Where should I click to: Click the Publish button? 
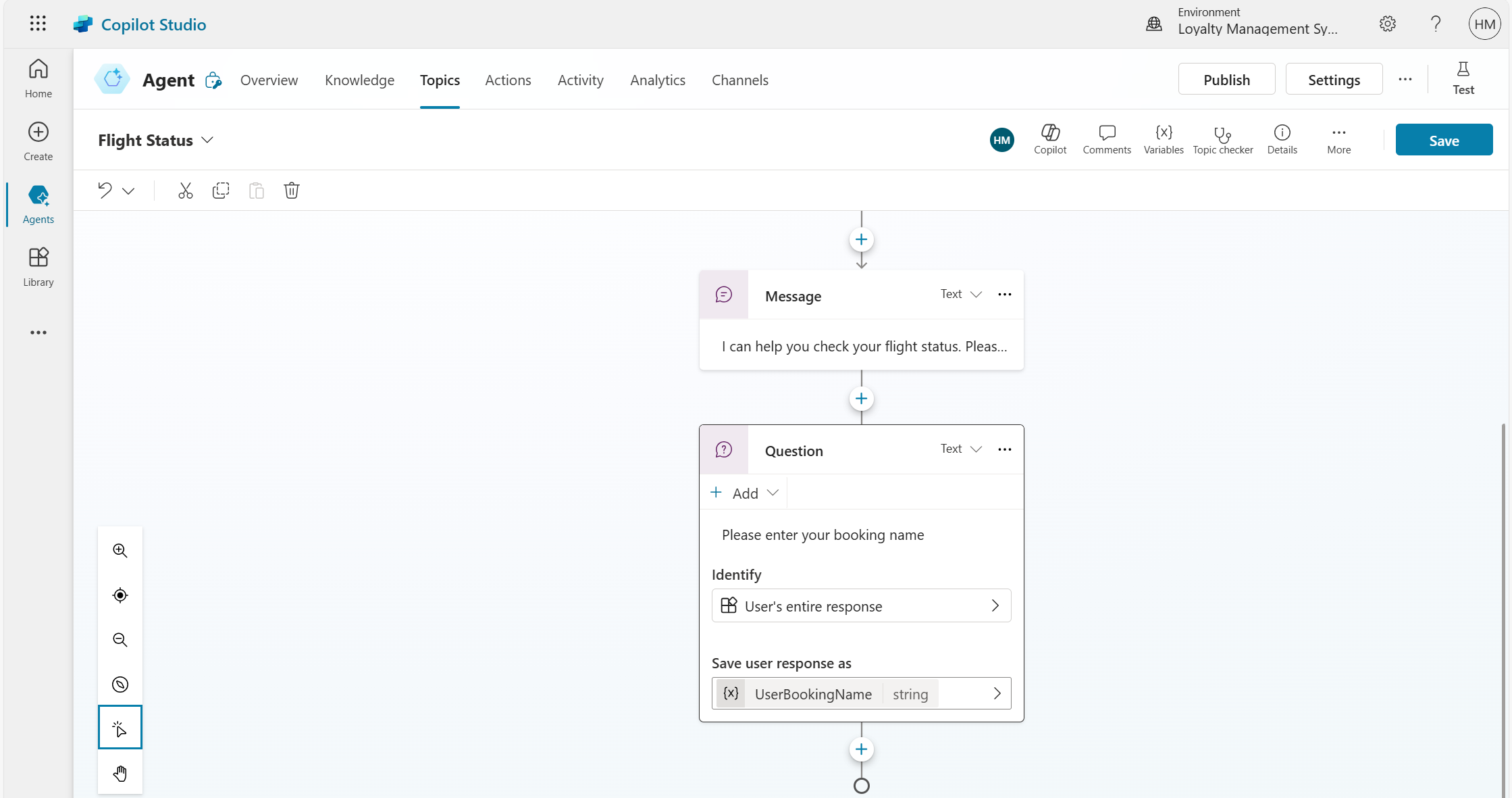pyautogui.click(x=1226, y=80)
